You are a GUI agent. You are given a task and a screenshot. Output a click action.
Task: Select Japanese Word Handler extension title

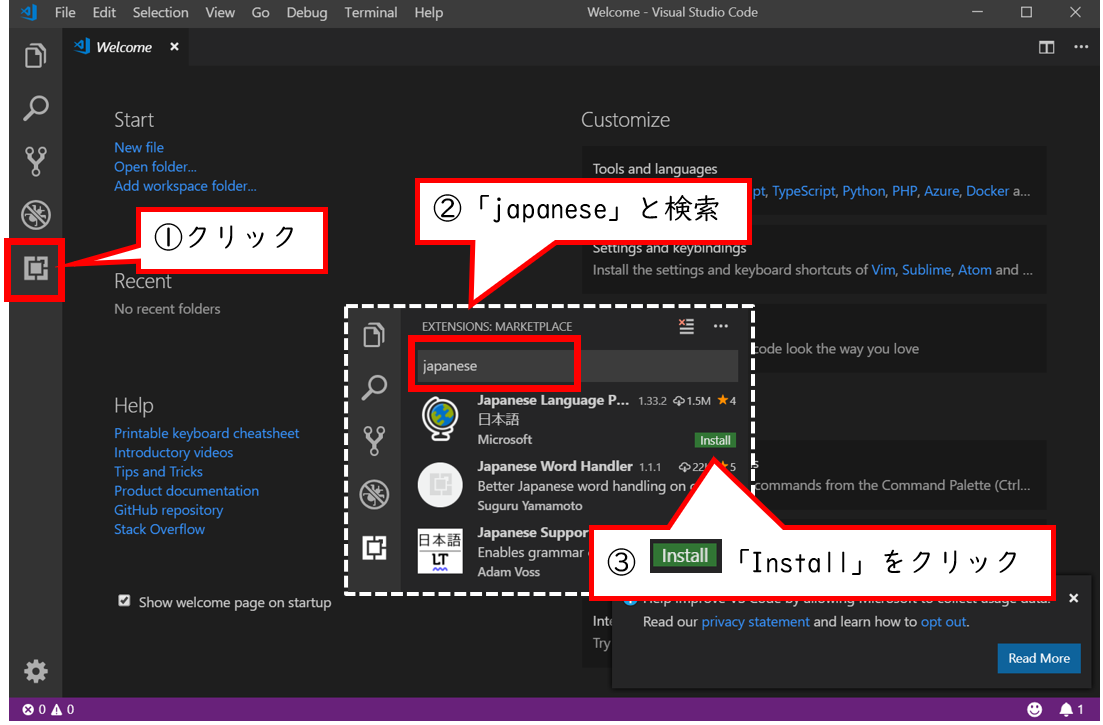pyautogui.click(x=555, y=466)
